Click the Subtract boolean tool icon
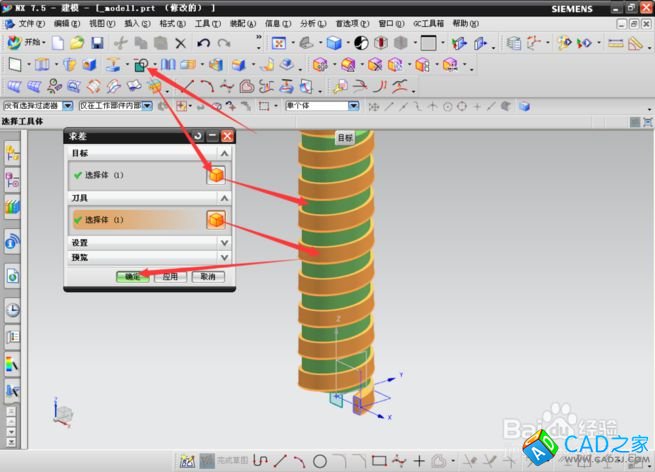Screen dimensions: 655x472 (141, 65)
